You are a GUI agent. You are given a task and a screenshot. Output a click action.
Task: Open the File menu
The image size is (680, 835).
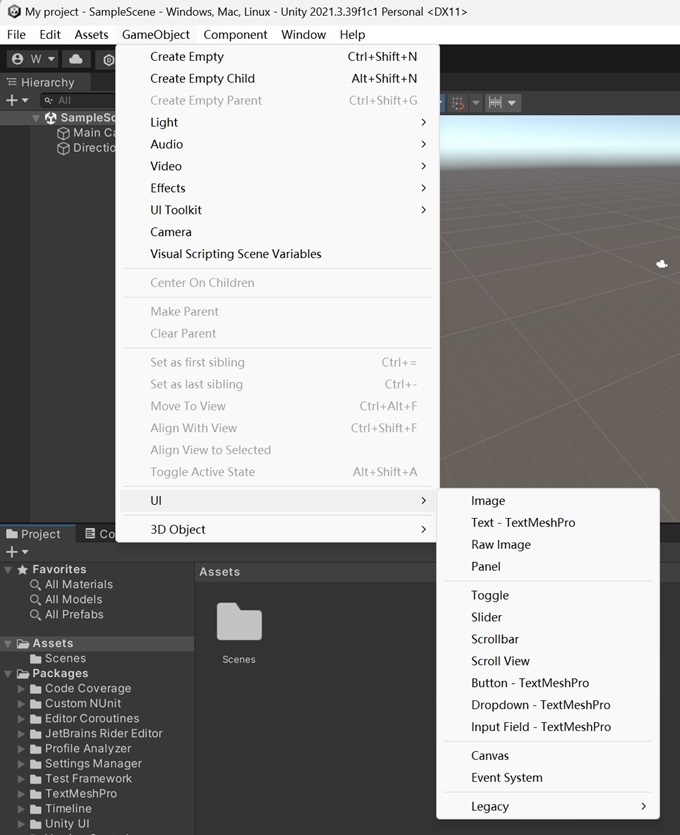point(16,35)
